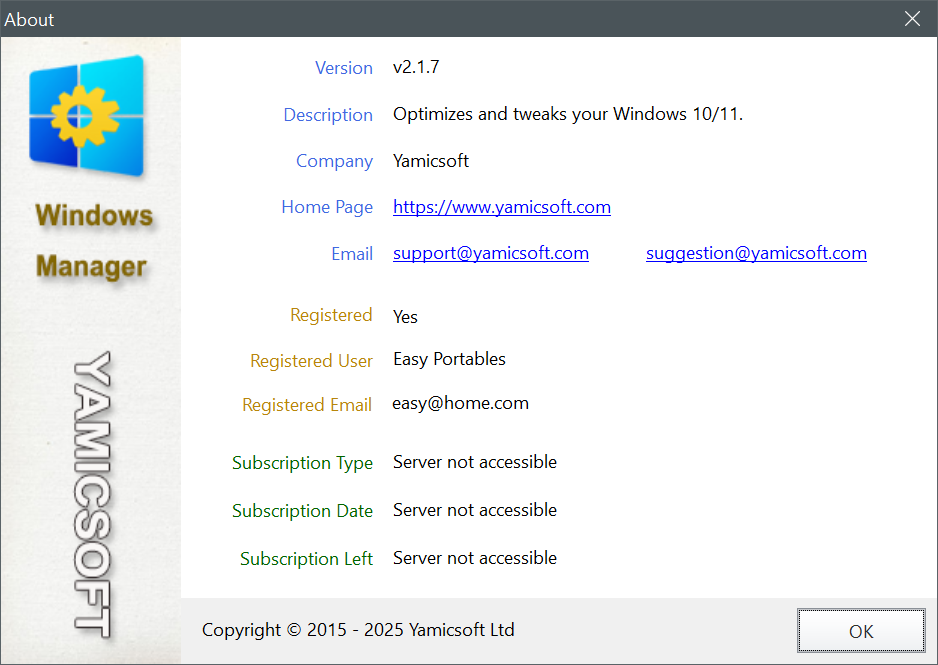Click the support@yamicsoft.com email link

491,253
